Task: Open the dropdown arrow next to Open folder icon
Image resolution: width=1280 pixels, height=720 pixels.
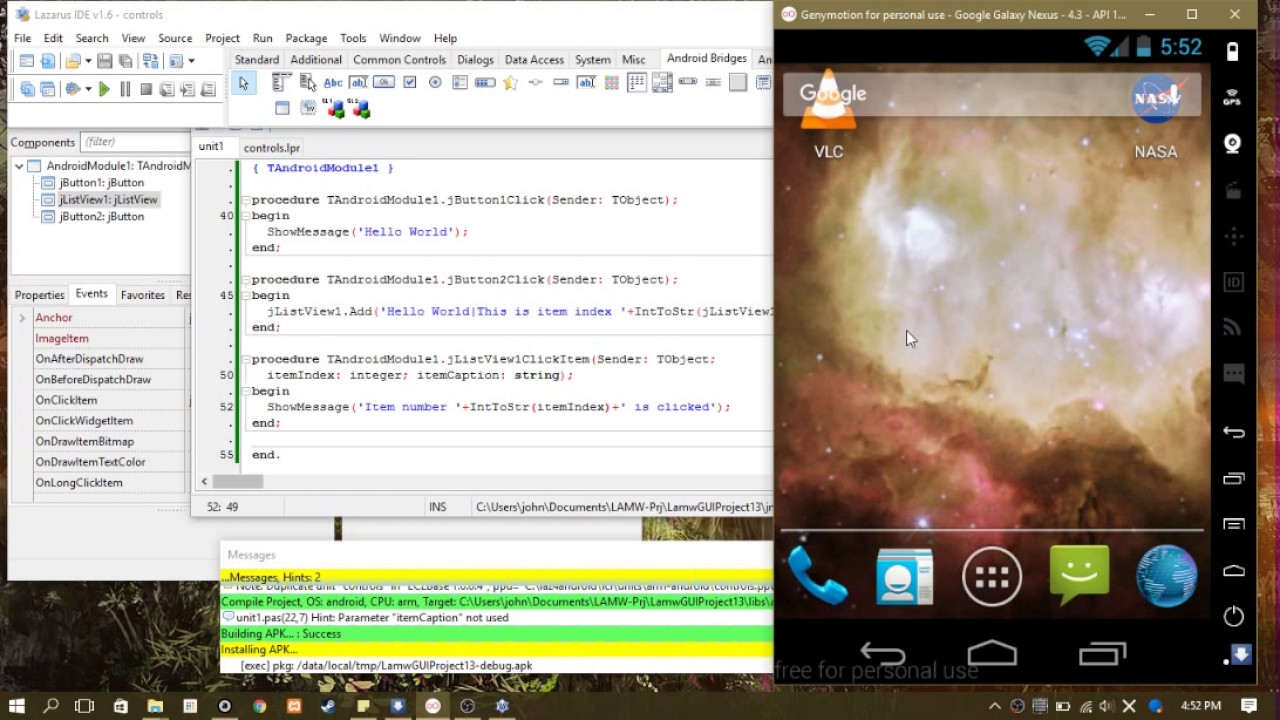Action: 88,61
